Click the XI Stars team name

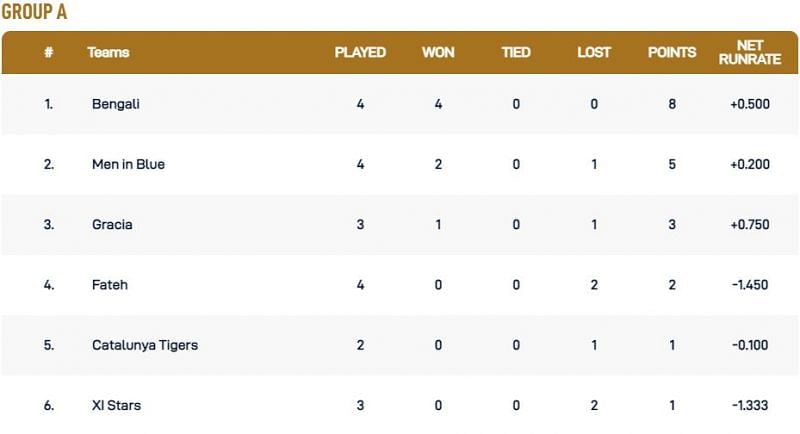coord(115,405)
